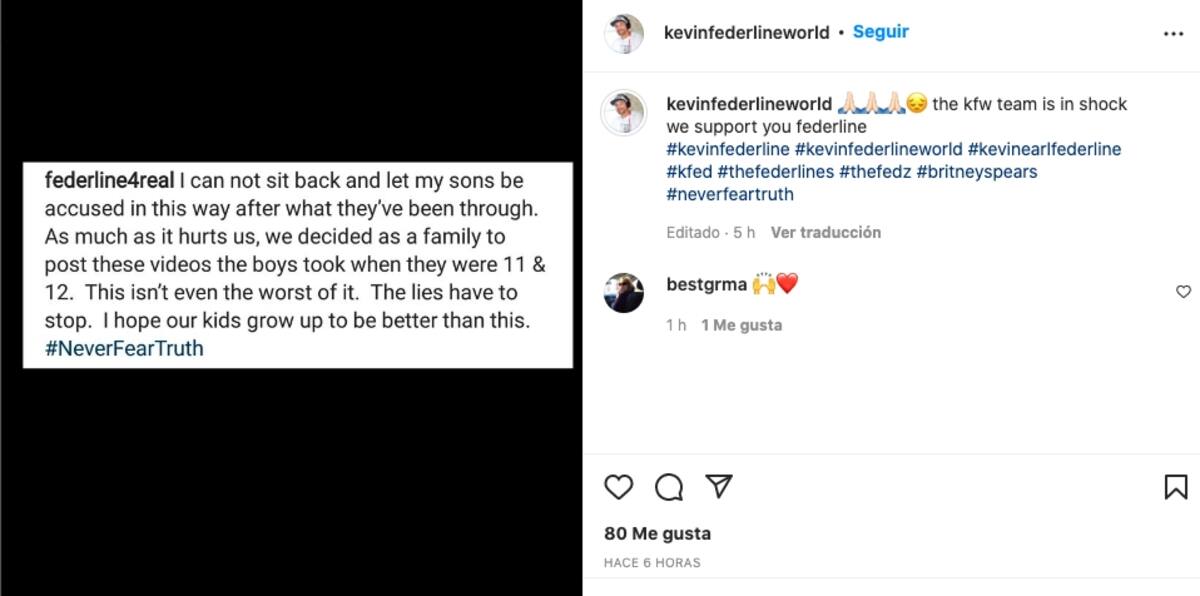Open the comment bubble icon
The image size is (1200, 596).
point(669,487)
